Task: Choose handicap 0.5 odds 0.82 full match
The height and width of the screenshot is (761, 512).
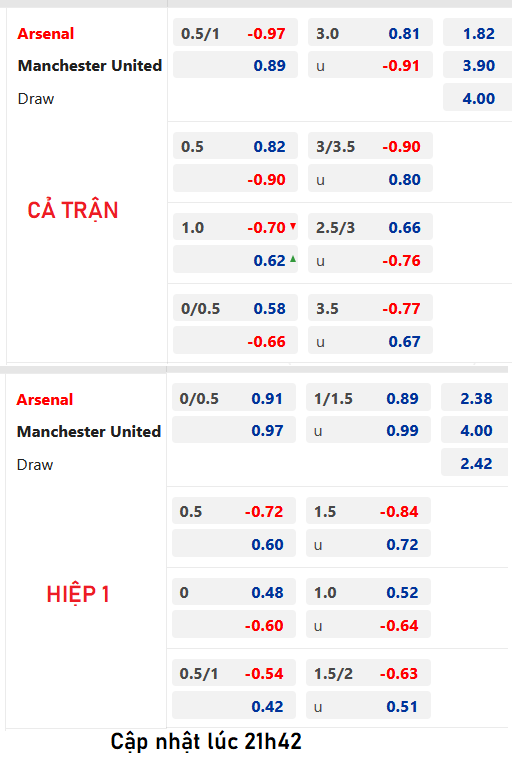Action: click(235, 146)
